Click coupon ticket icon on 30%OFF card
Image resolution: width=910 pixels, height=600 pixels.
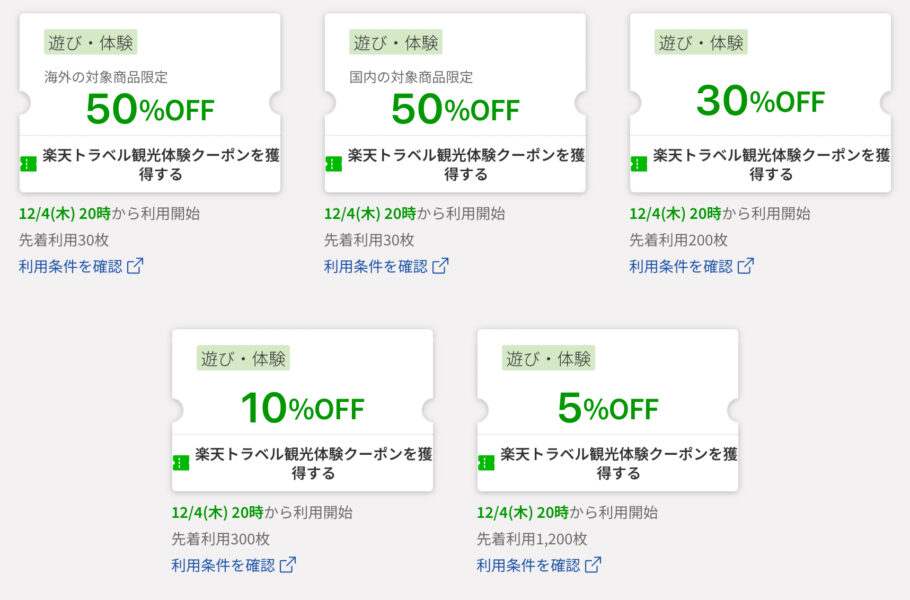click(x=639, y=164)
